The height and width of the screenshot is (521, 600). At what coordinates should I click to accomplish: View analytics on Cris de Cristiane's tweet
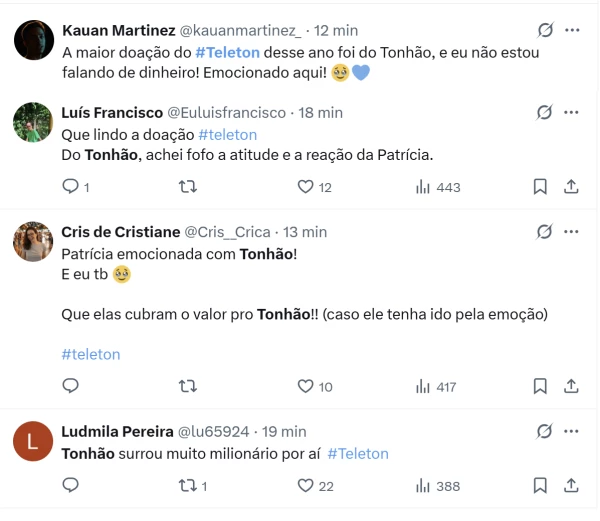coord(423,386)
